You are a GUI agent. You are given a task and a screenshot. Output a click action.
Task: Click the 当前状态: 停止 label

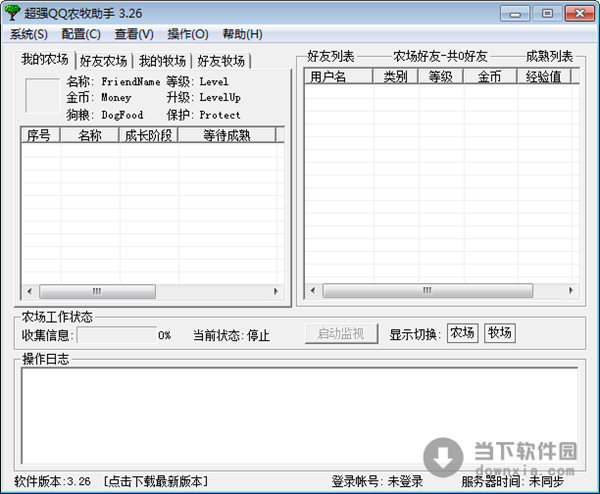232,336
